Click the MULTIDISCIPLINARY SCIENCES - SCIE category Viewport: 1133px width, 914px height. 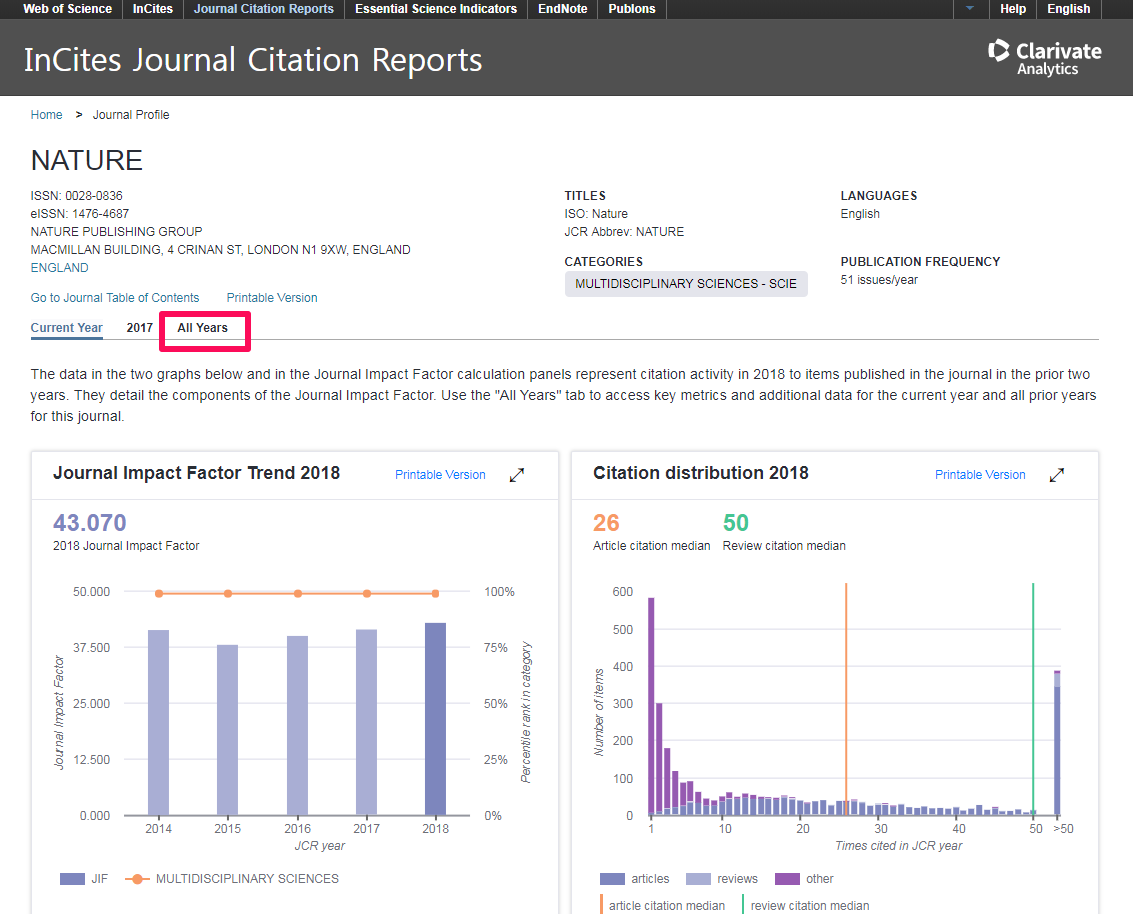pos(686,284)
